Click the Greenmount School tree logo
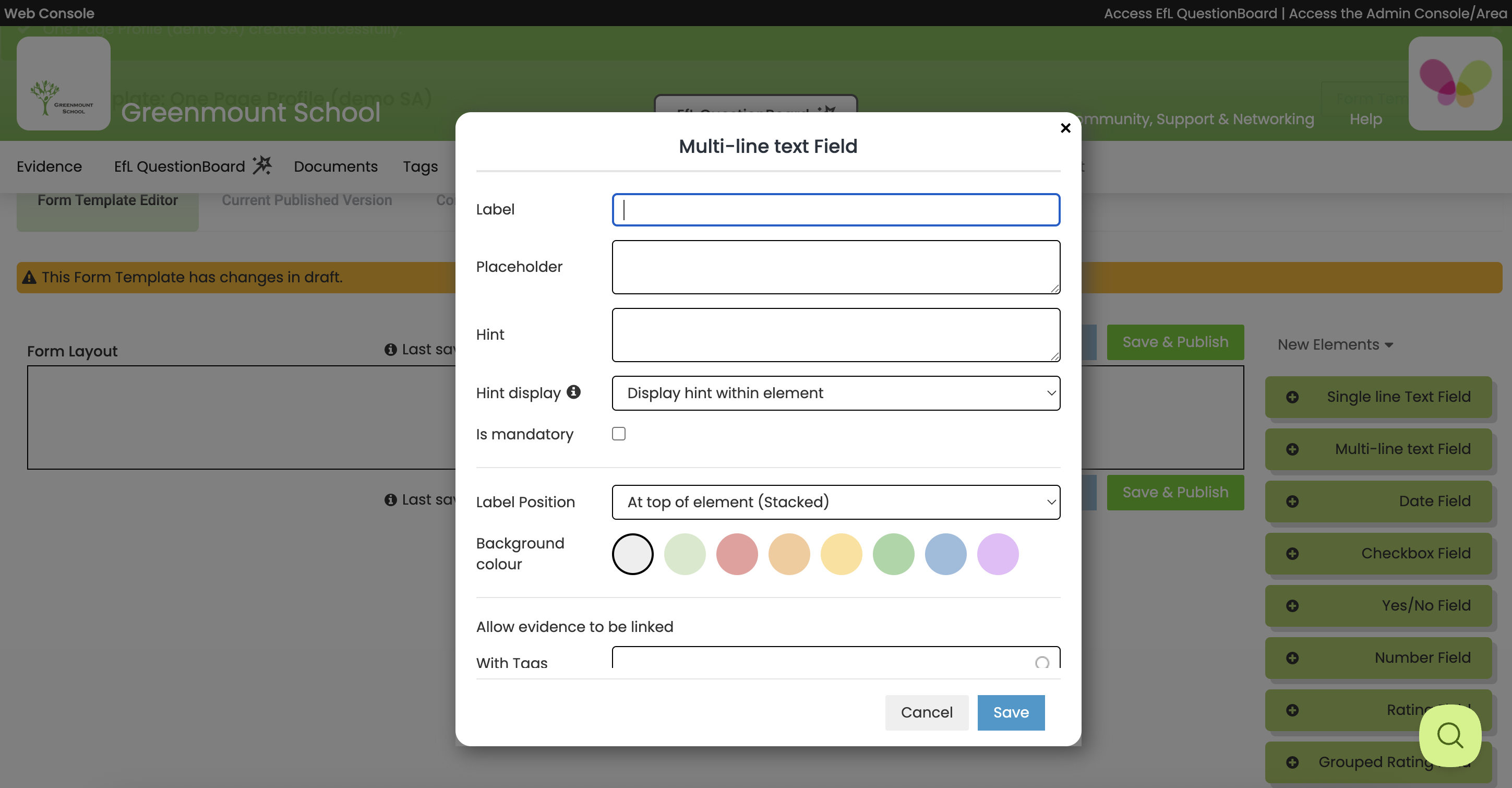1512x788 pixels. (x=63, y=83)
